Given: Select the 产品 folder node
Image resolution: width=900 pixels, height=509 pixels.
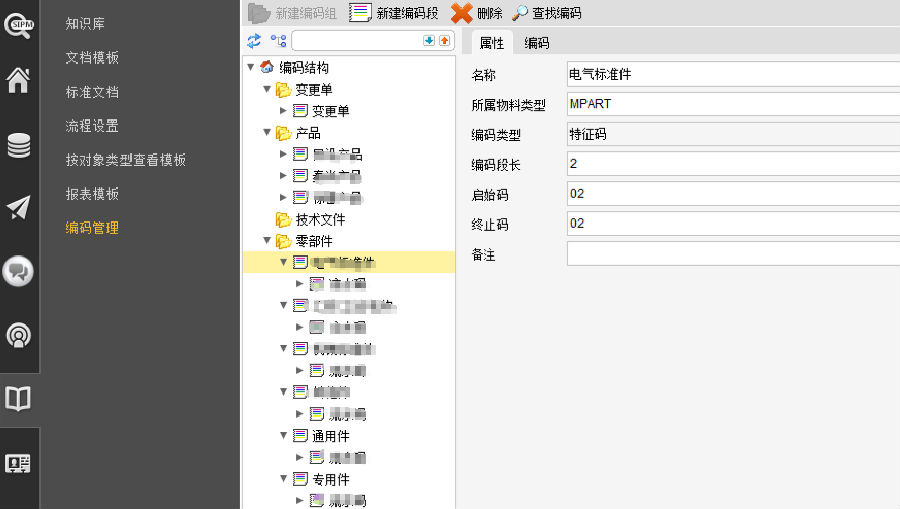Looking at the screenshot, I should point(308,133).
